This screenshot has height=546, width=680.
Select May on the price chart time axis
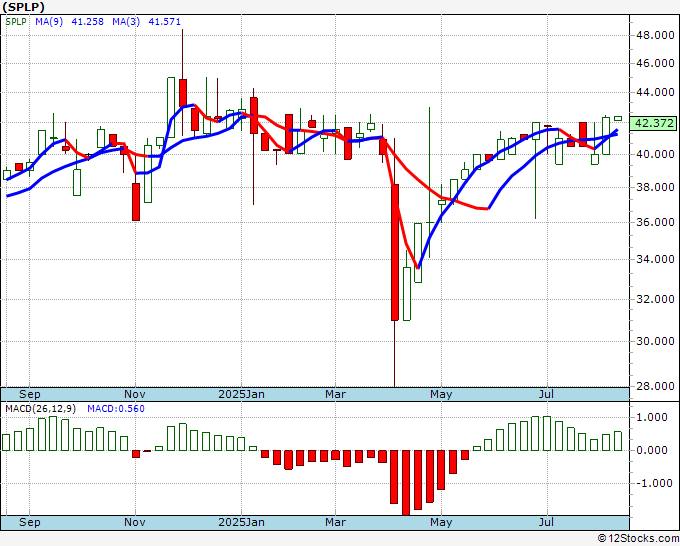(441, 395)
